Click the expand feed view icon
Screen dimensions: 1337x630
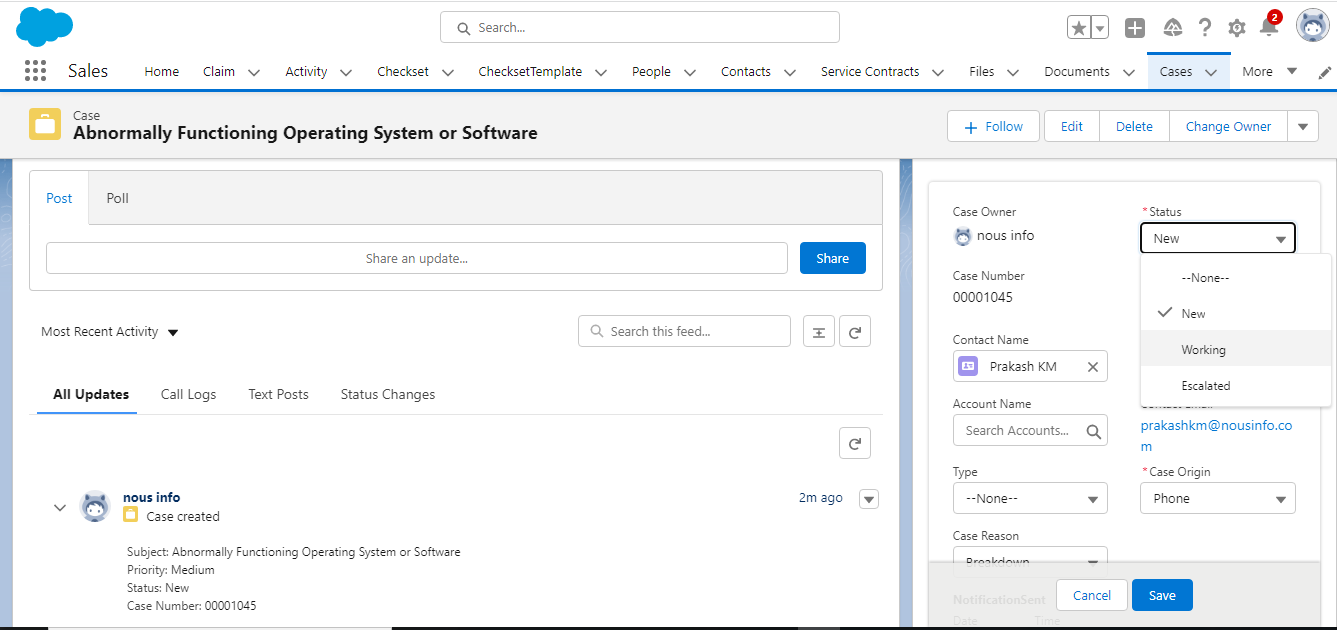[x=819, y=332]
